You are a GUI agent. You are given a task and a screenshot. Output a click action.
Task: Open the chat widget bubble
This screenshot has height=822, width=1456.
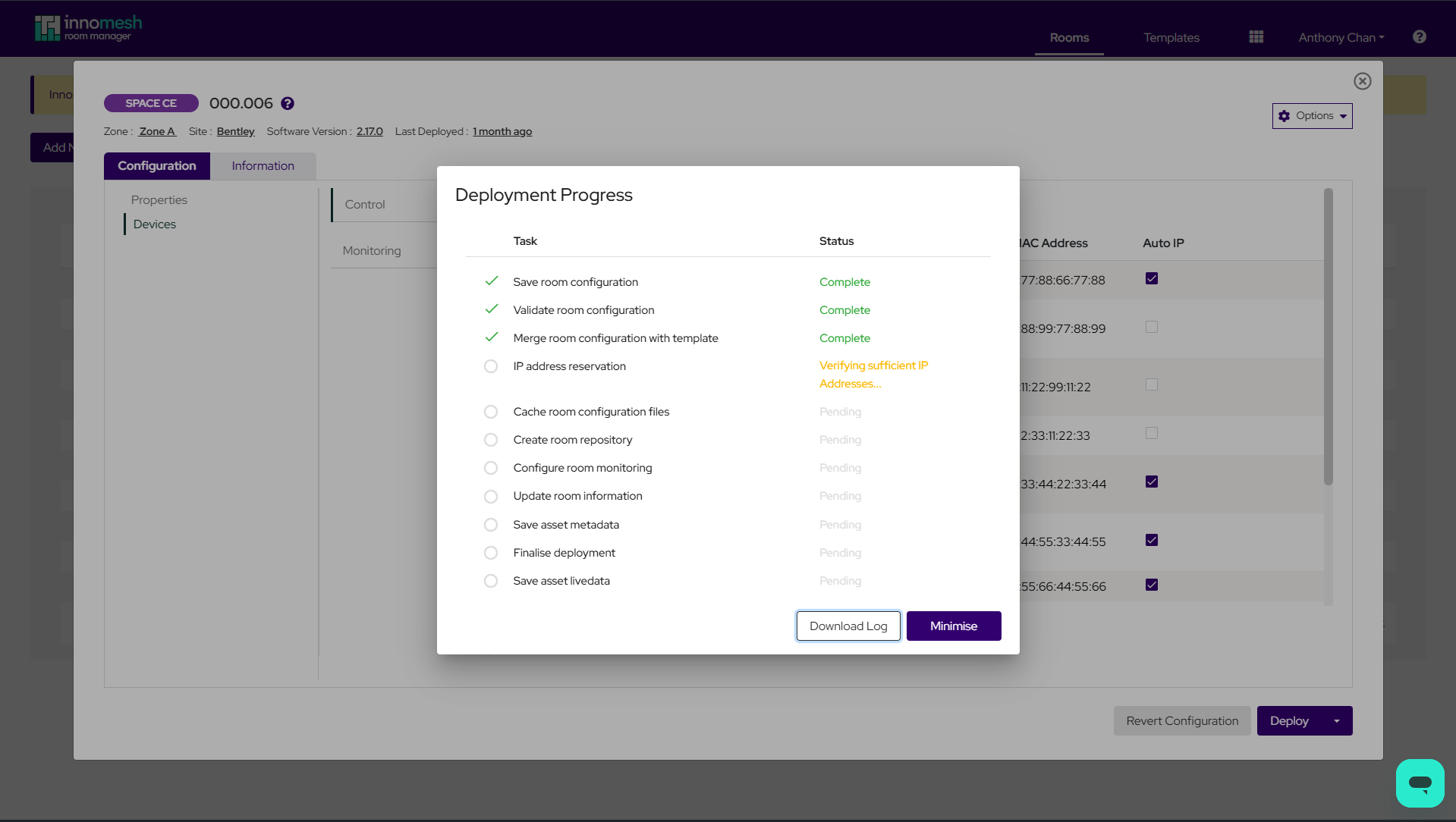(1419, 783)
